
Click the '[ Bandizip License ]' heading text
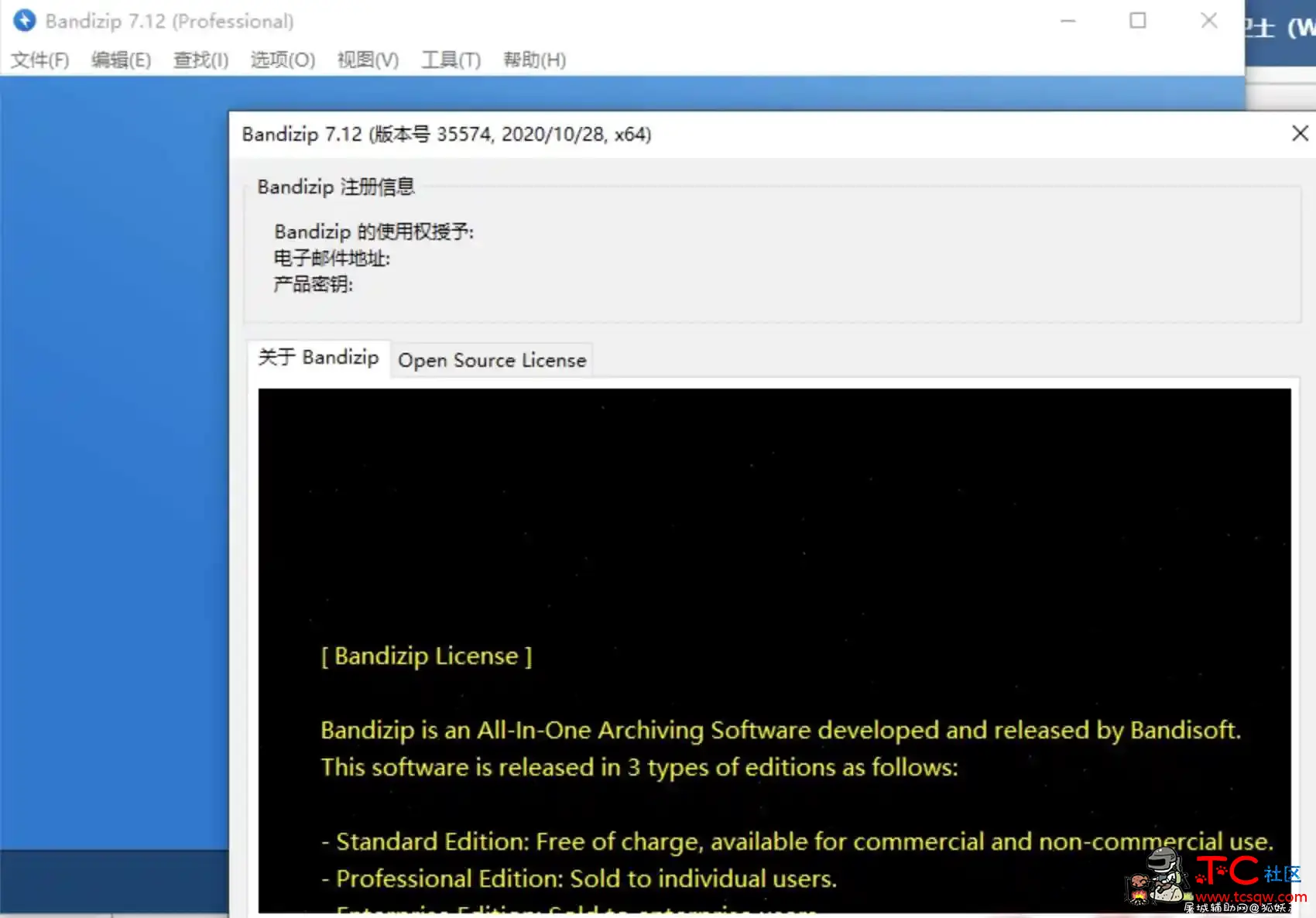pyautogui.click(x=427, y=656)
